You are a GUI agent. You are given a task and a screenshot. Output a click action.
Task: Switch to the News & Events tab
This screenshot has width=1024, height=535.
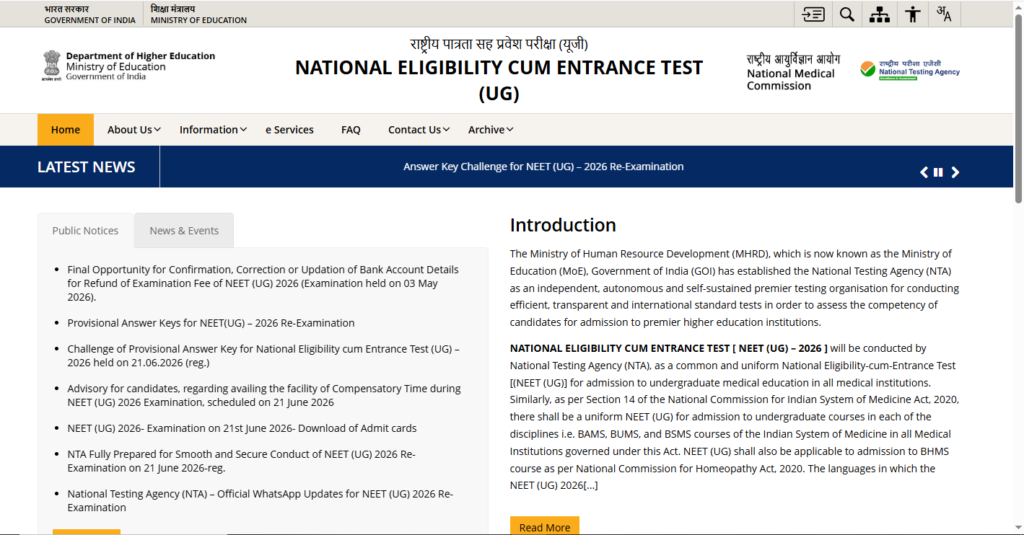184,231
